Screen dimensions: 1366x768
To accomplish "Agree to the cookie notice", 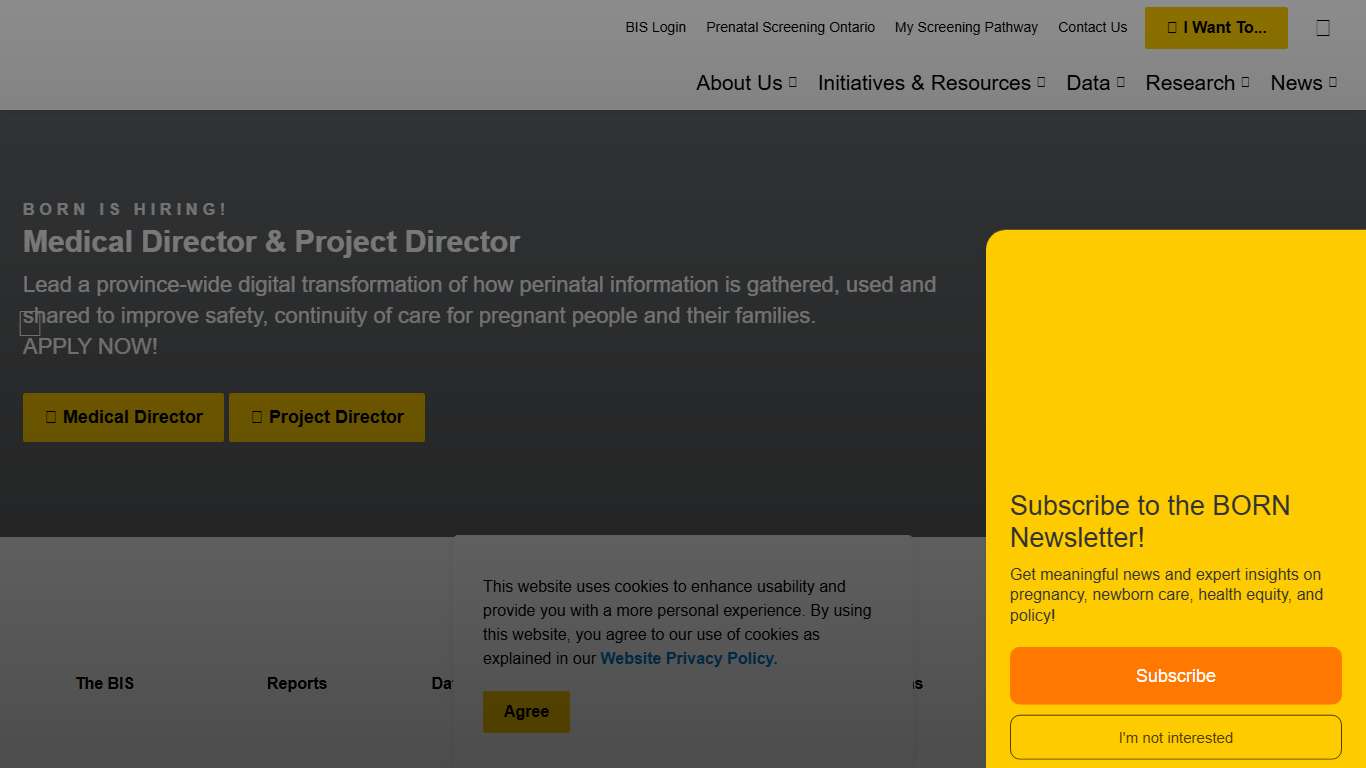I will pos(526,712).
